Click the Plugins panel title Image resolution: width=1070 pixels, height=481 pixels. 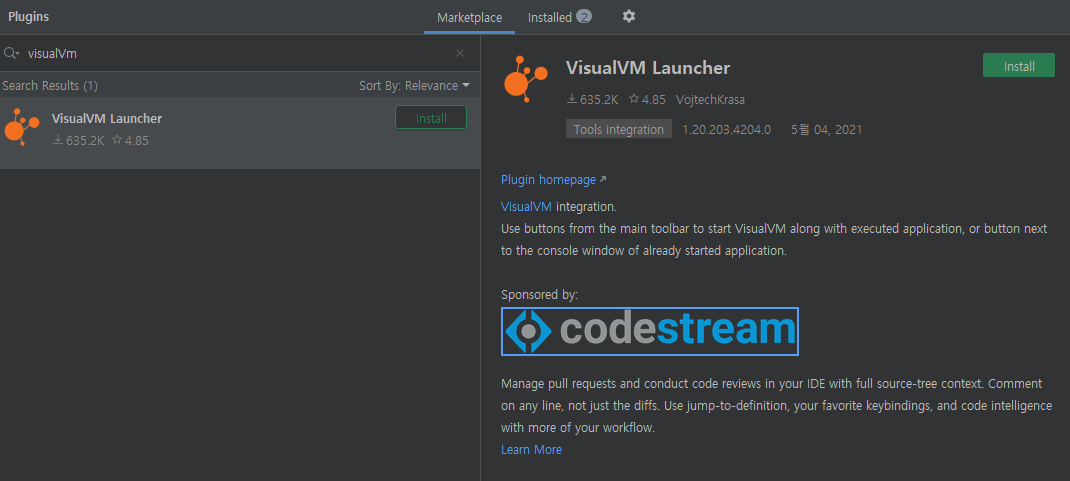(x=29, y=17)
